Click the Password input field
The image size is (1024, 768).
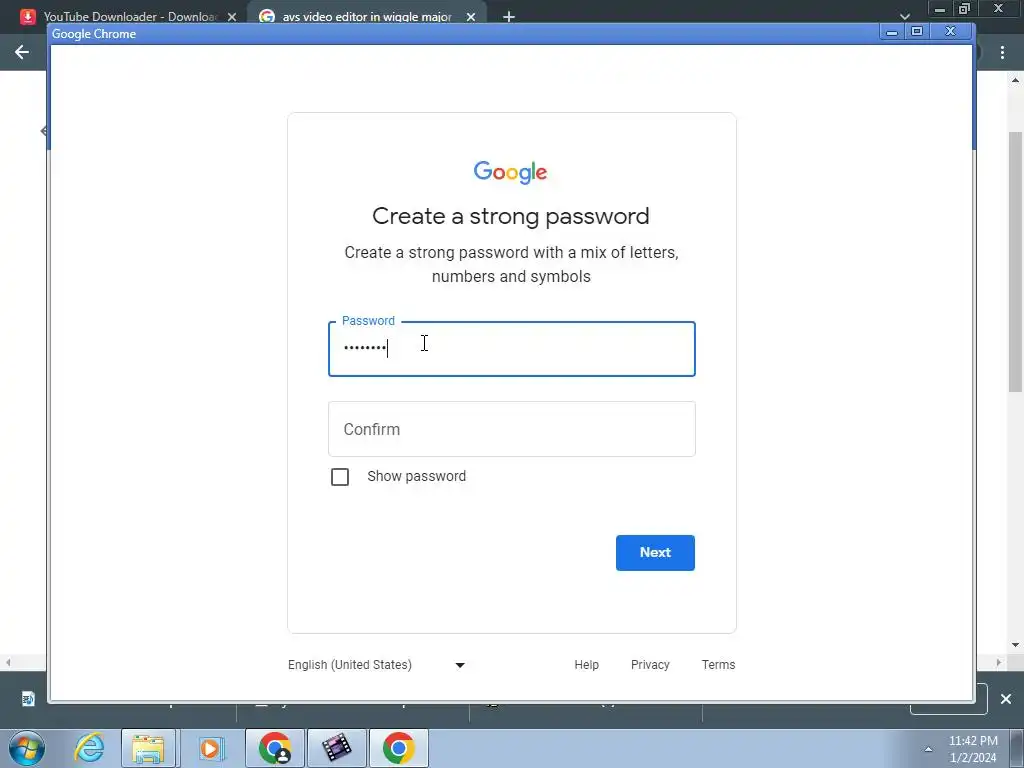point(511,349)
